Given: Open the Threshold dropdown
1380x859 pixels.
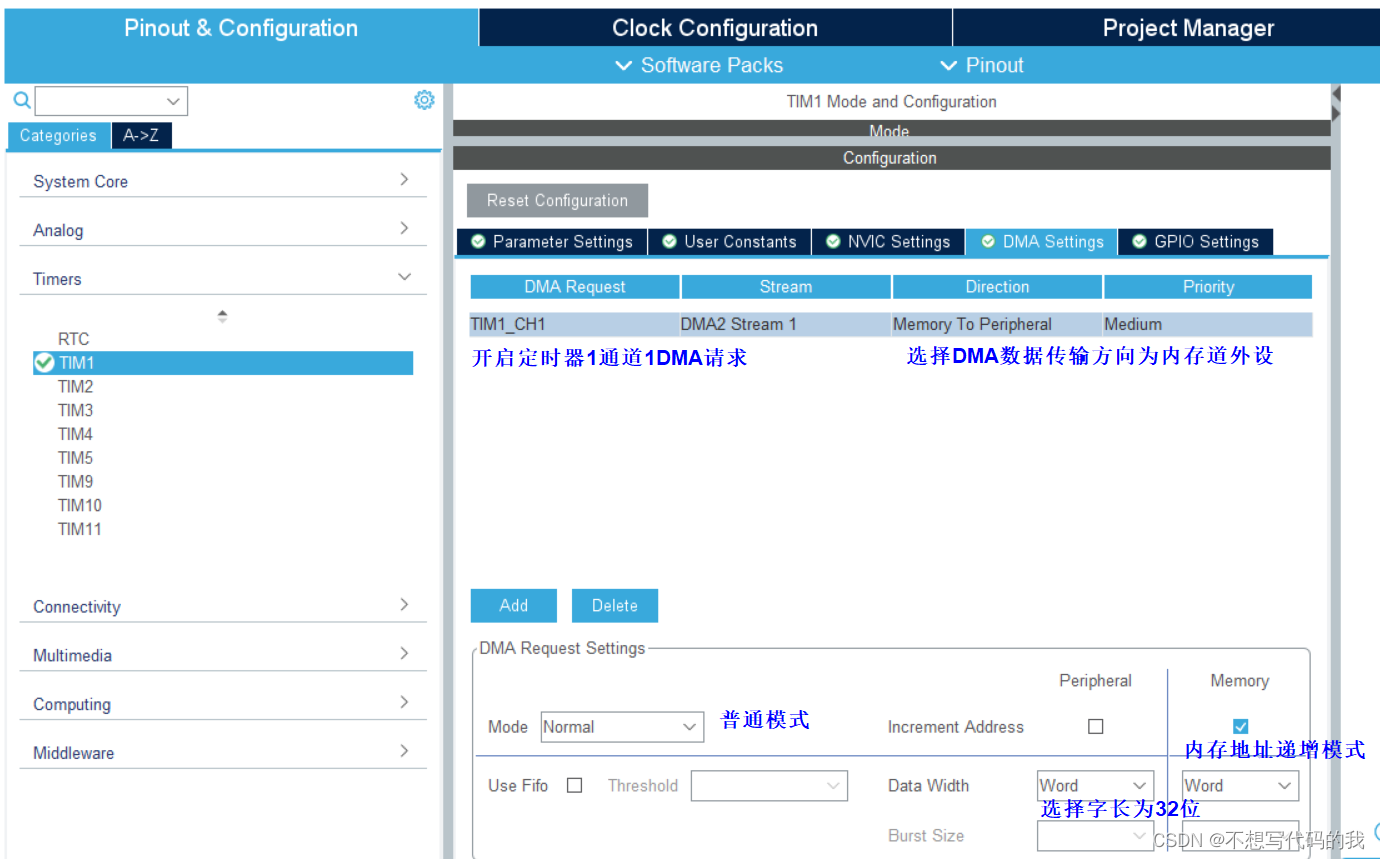Looking at the screenshot, I should (769, 786).
